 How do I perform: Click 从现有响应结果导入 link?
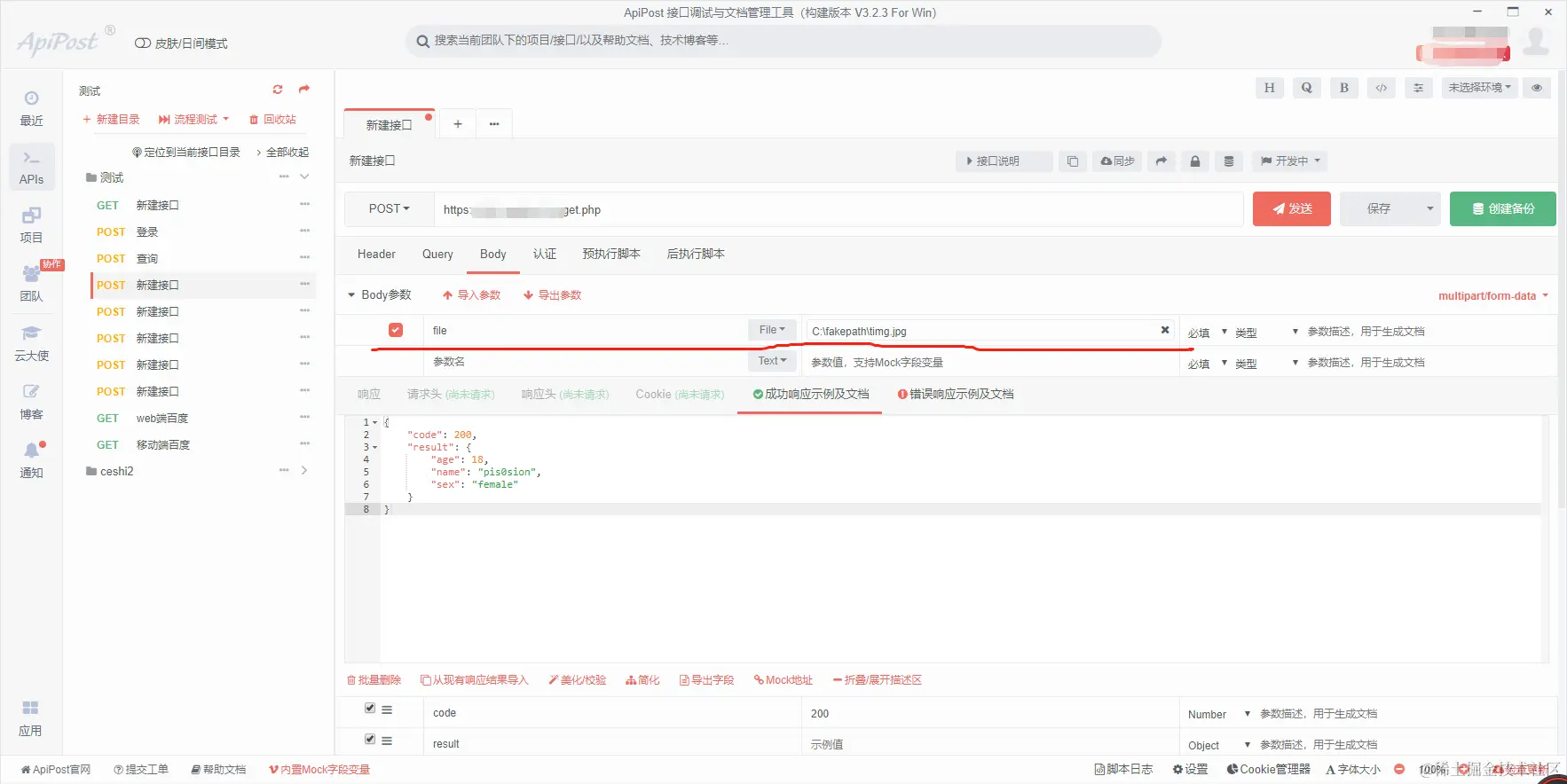click(x=474, y=680)
